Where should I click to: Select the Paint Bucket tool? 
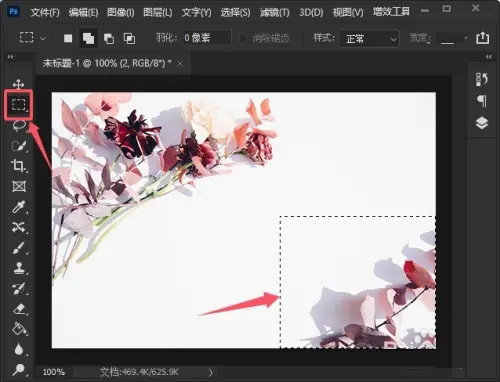[20, 329]
